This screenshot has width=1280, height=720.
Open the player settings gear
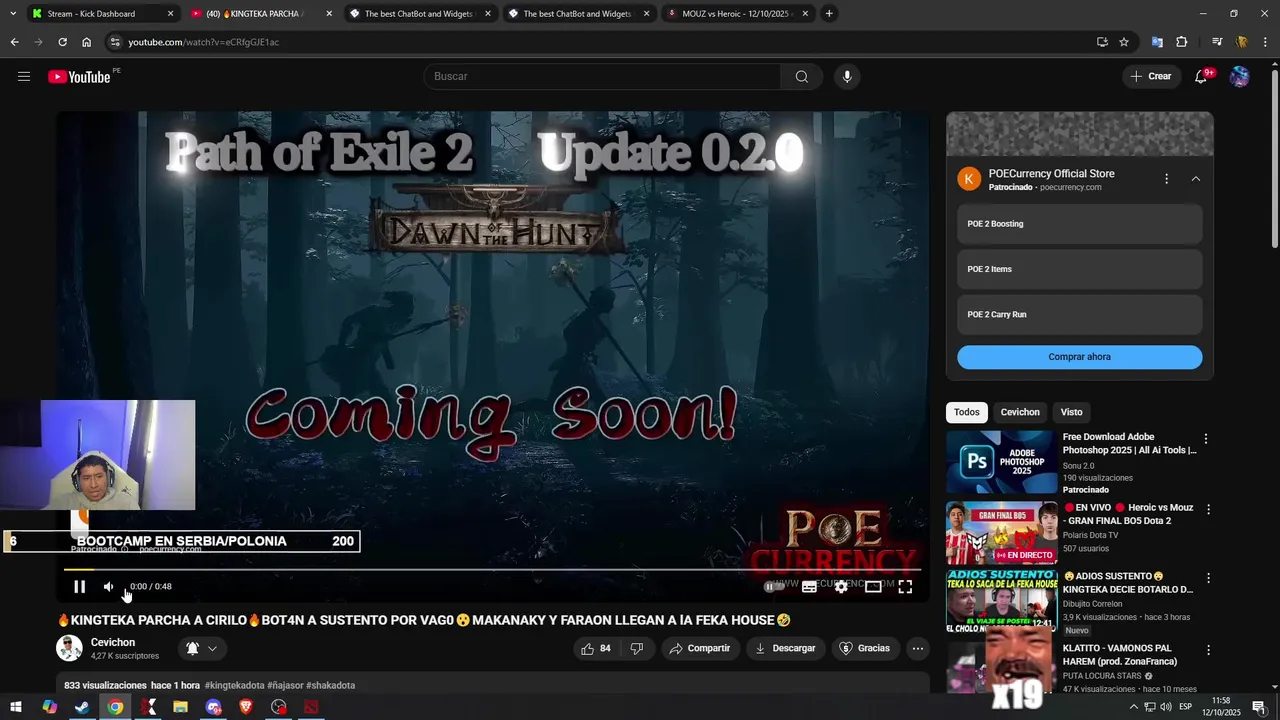[841, 587]
